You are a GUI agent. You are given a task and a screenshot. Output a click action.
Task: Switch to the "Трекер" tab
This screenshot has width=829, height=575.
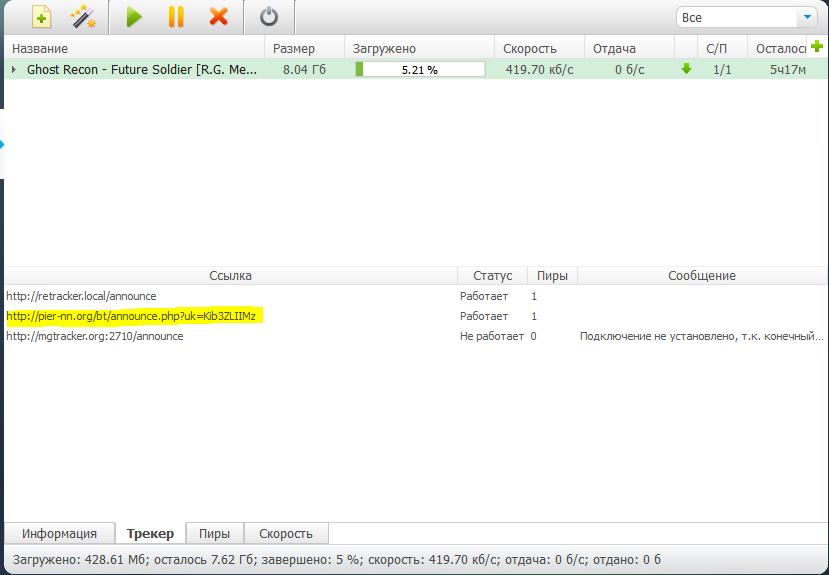point(150,533)
